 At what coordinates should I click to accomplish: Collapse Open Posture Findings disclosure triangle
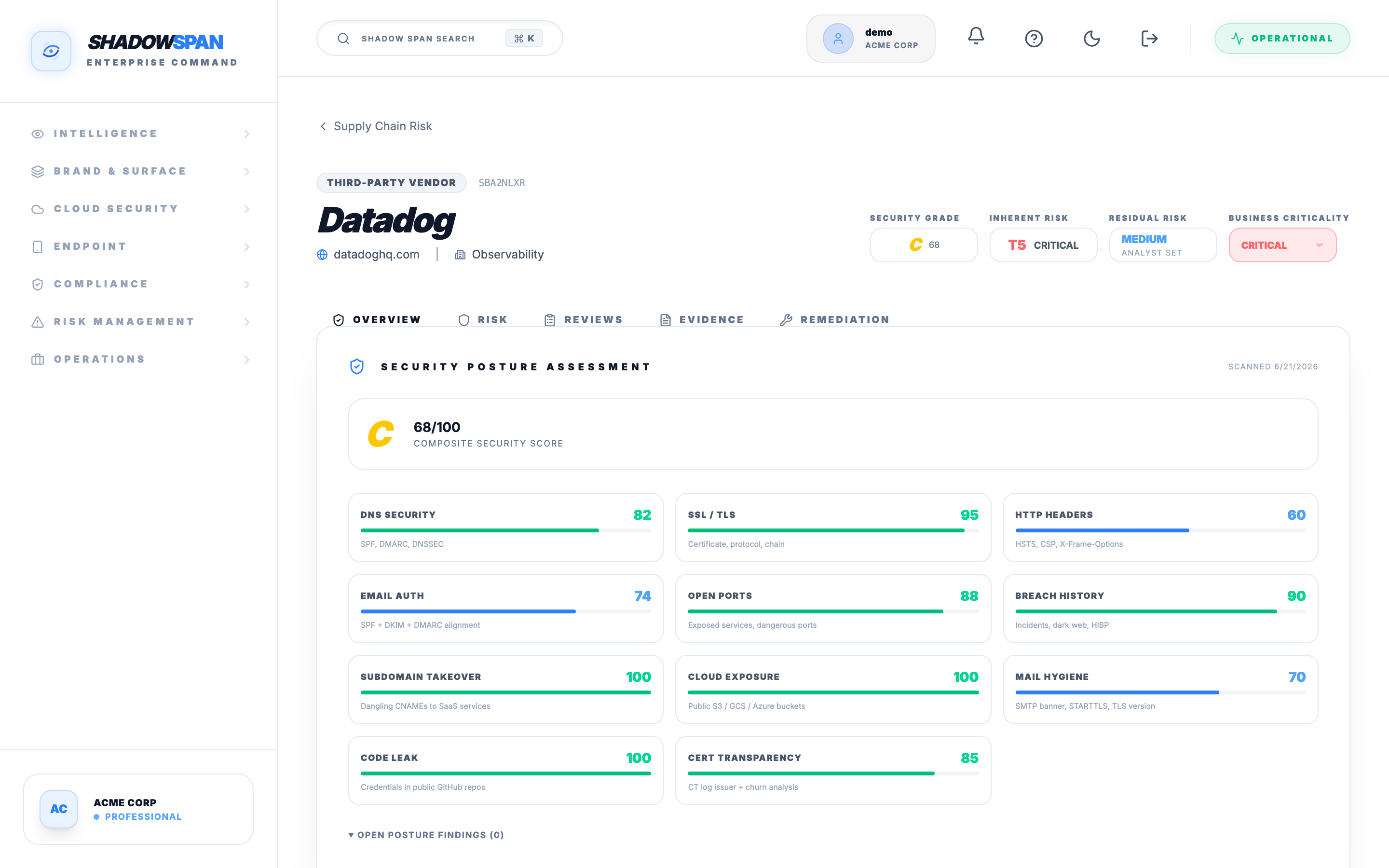[x=351, y=835]
